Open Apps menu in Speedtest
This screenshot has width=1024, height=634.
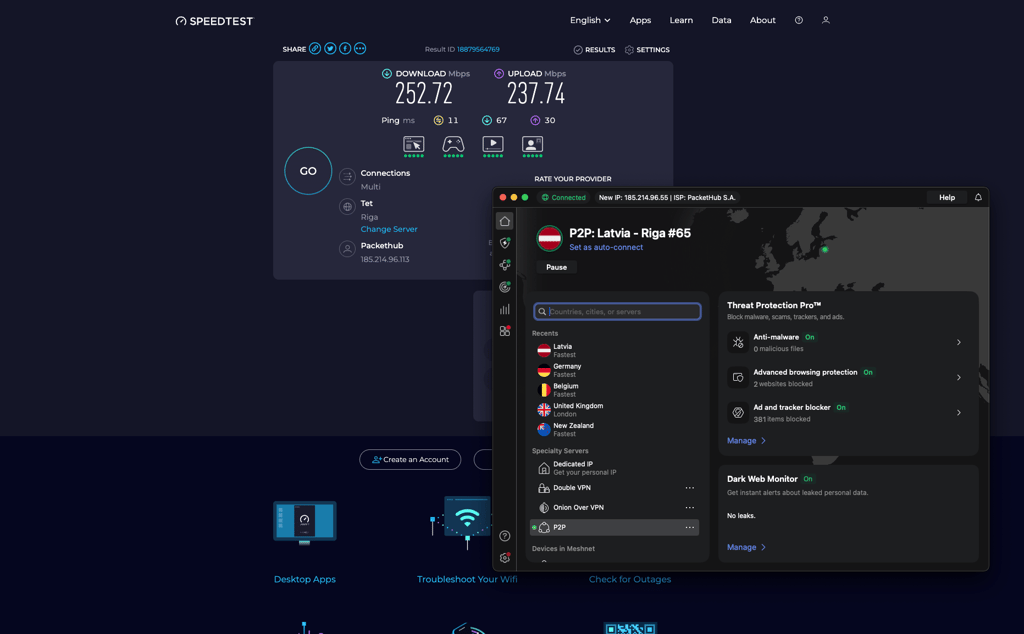click(x=640, y=20)
